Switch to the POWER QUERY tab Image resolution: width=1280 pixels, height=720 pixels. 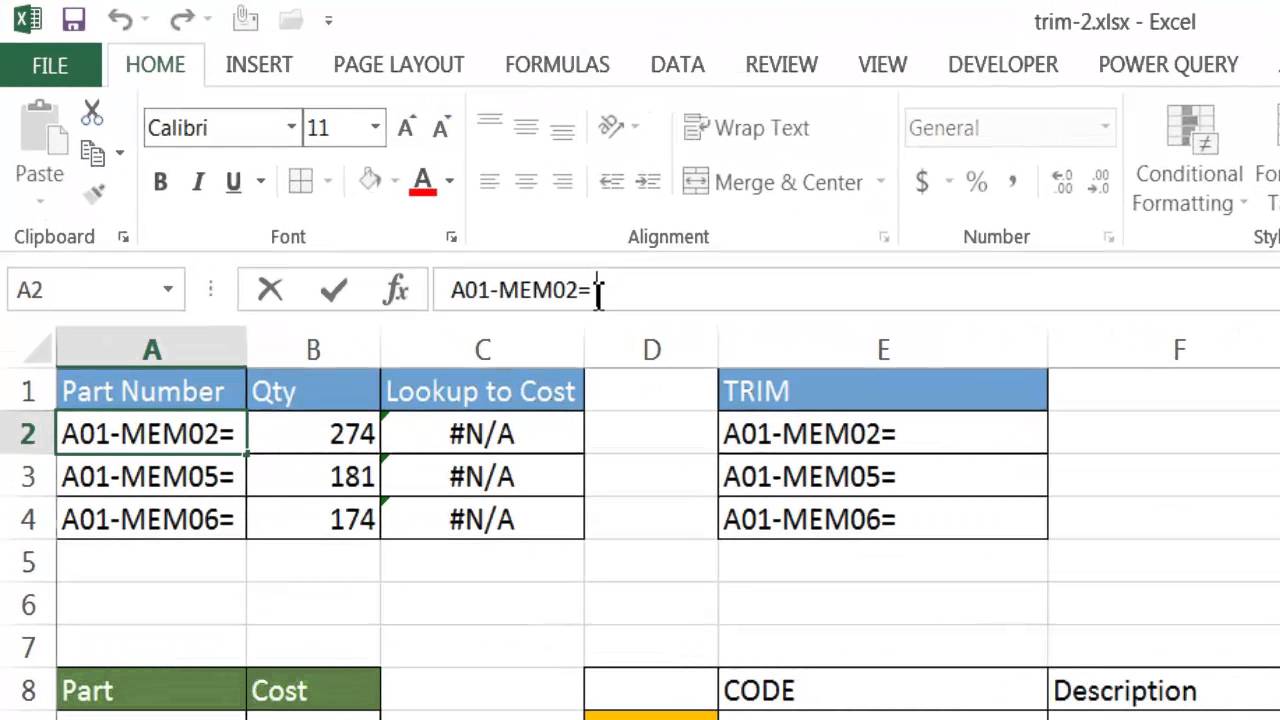(1168, 65)
